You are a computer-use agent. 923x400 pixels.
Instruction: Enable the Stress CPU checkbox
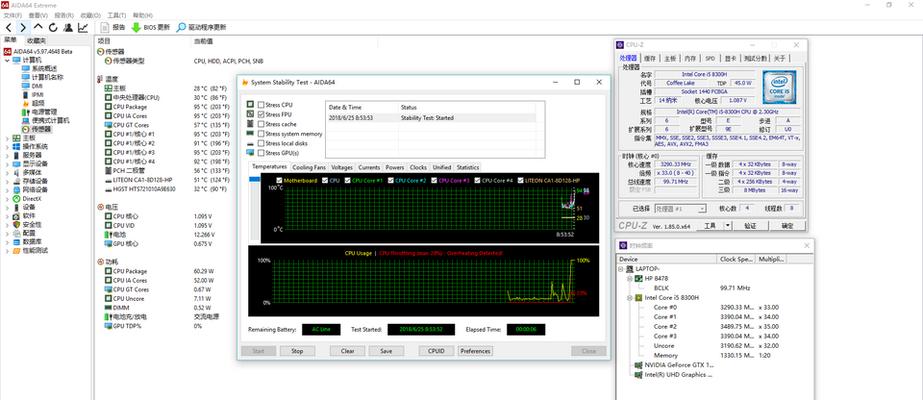[260, 105]
